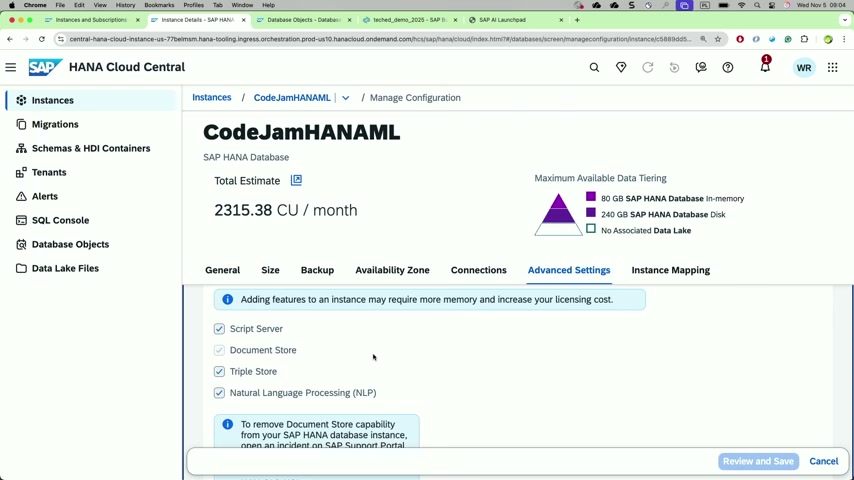The height and width of the screenshot is (480, 854).
Task: Open browser extensions puzzle icon
Action: tap(804, 39)
